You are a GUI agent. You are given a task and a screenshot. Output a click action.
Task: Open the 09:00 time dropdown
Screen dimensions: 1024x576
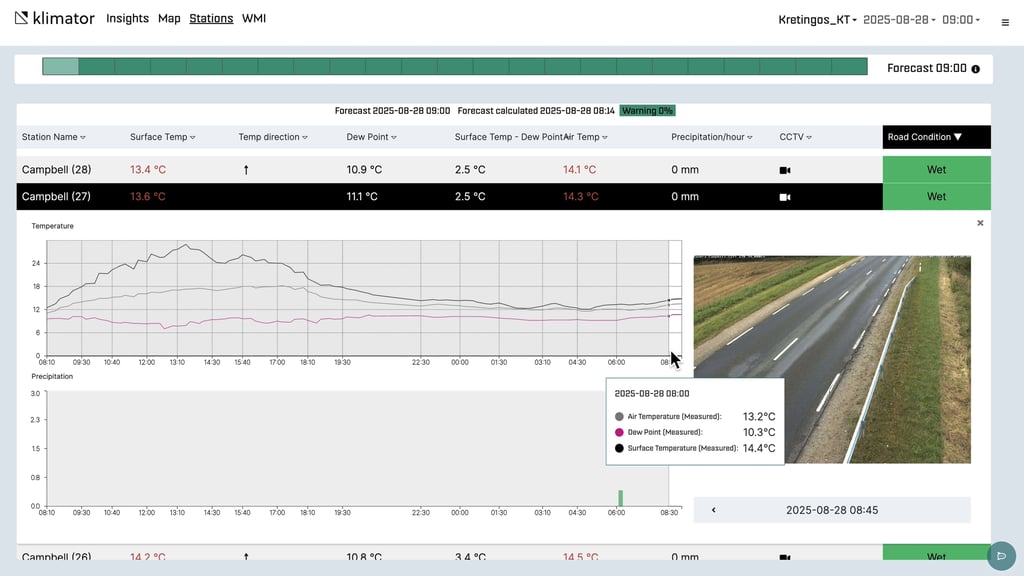(960, 20)
